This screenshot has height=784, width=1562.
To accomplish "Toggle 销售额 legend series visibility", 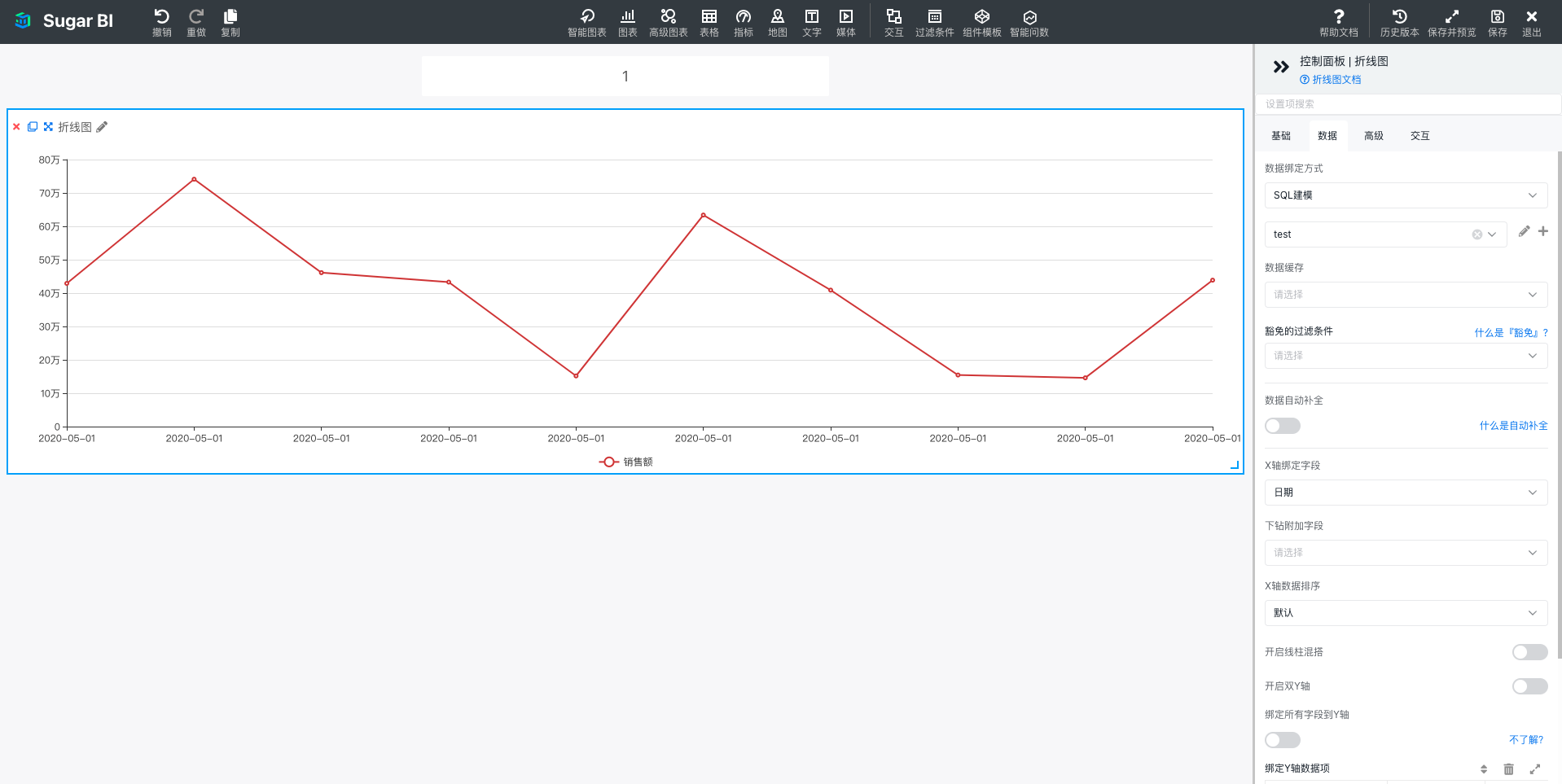I will (x=625, y=462).
